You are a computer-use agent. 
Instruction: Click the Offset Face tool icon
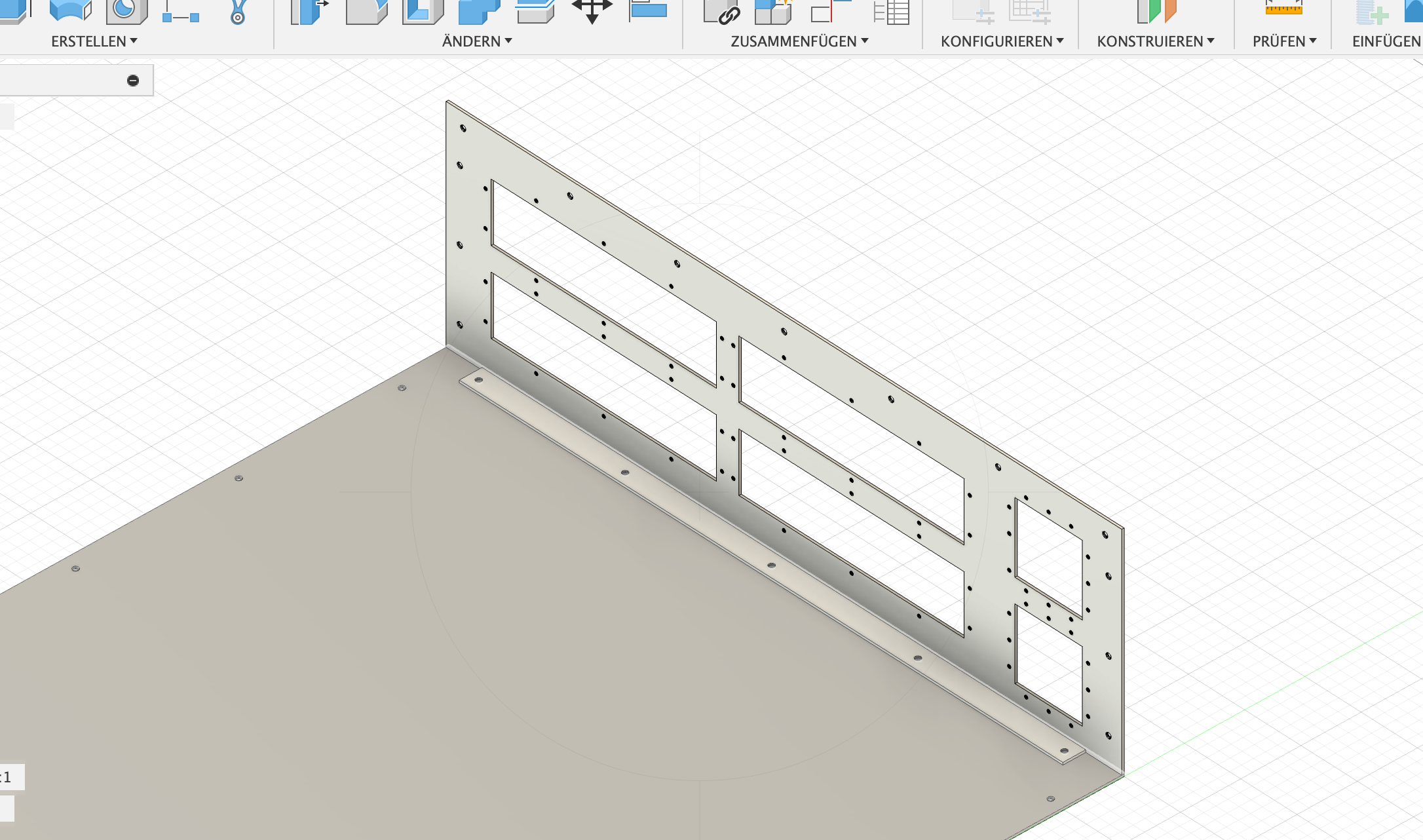click(535, 10)
